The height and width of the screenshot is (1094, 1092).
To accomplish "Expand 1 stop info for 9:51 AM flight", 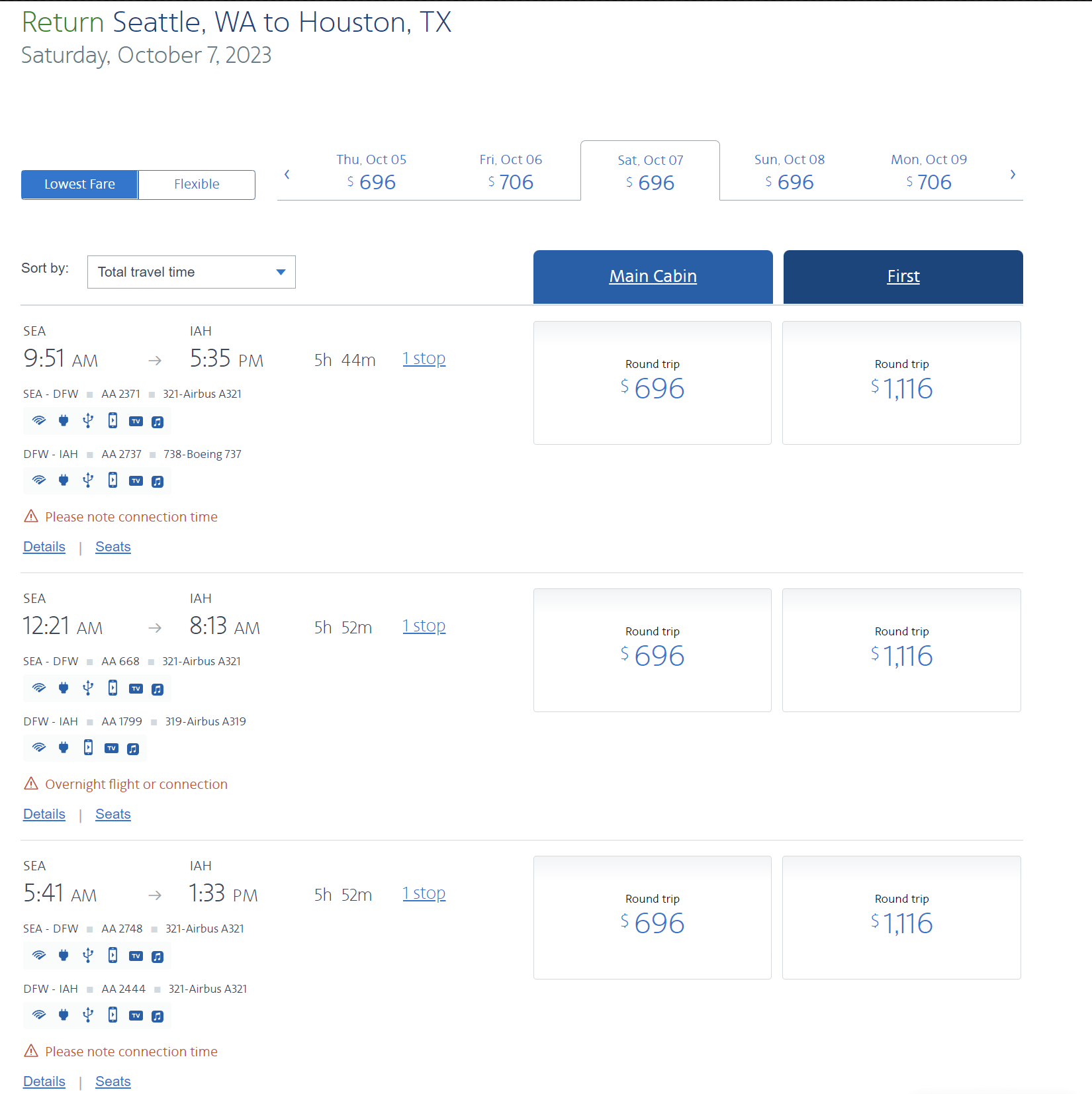I will pyautogui.click(x=424, y=359).
